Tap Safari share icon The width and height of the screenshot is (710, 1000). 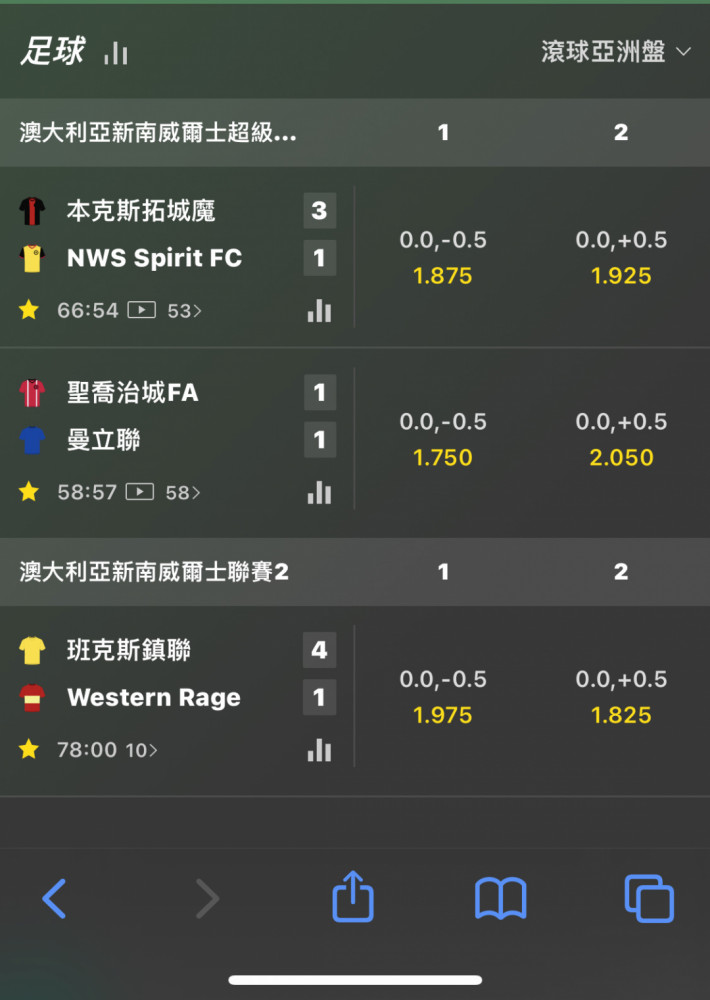point(353,897)
